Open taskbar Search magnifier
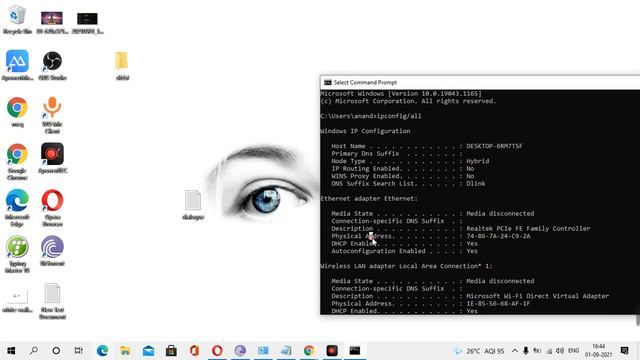Screen dimensions: 640x360 pos(34,351)
